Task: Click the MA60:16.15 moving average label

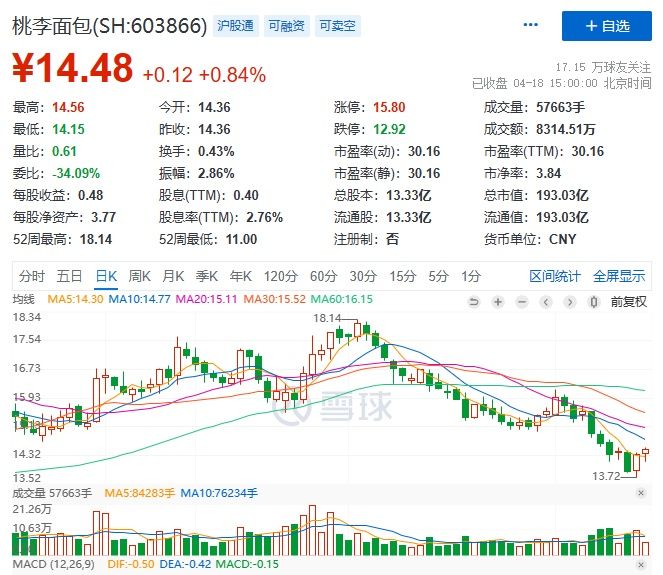Action: [342, 299]
